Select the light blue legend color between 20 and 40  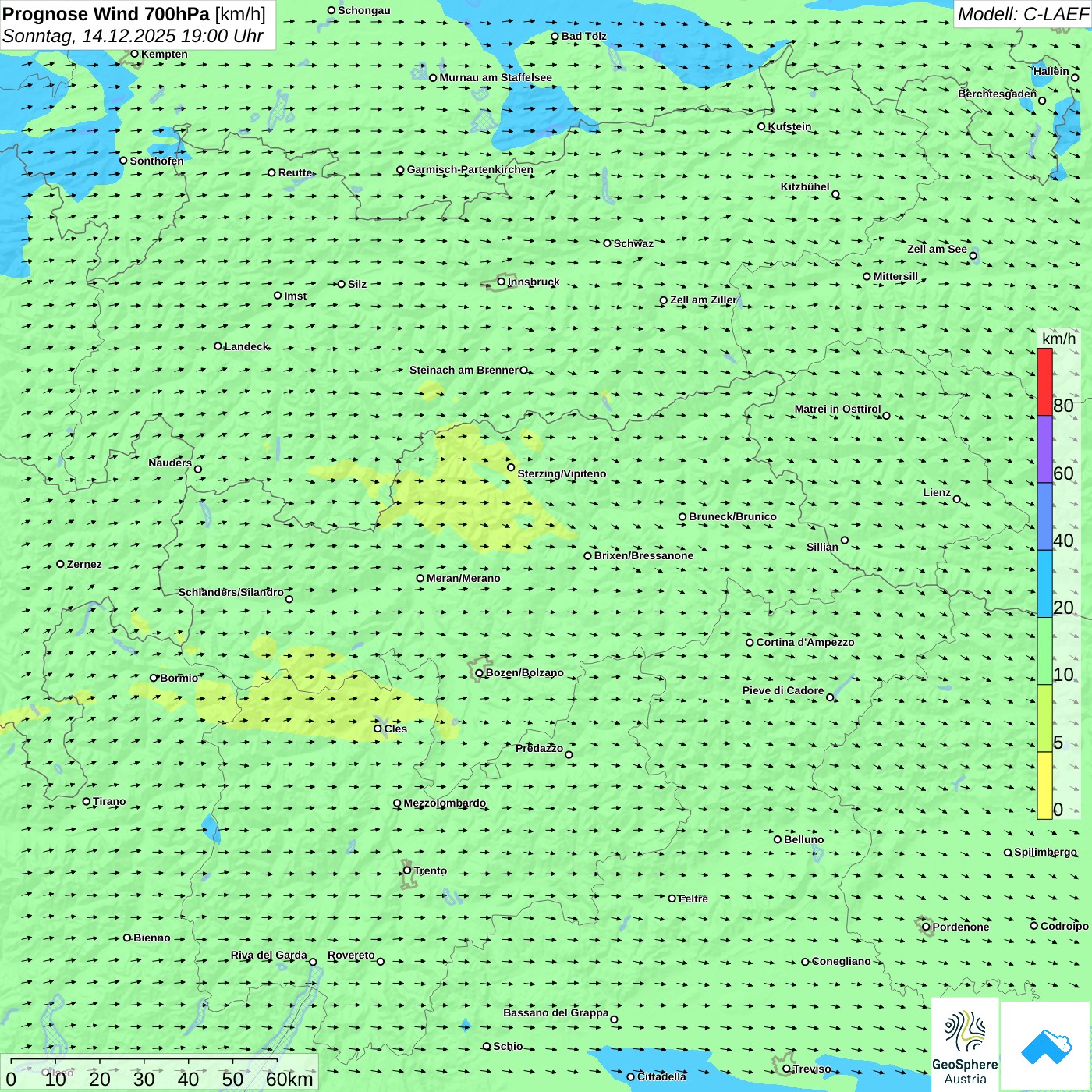pos(1044,583)
